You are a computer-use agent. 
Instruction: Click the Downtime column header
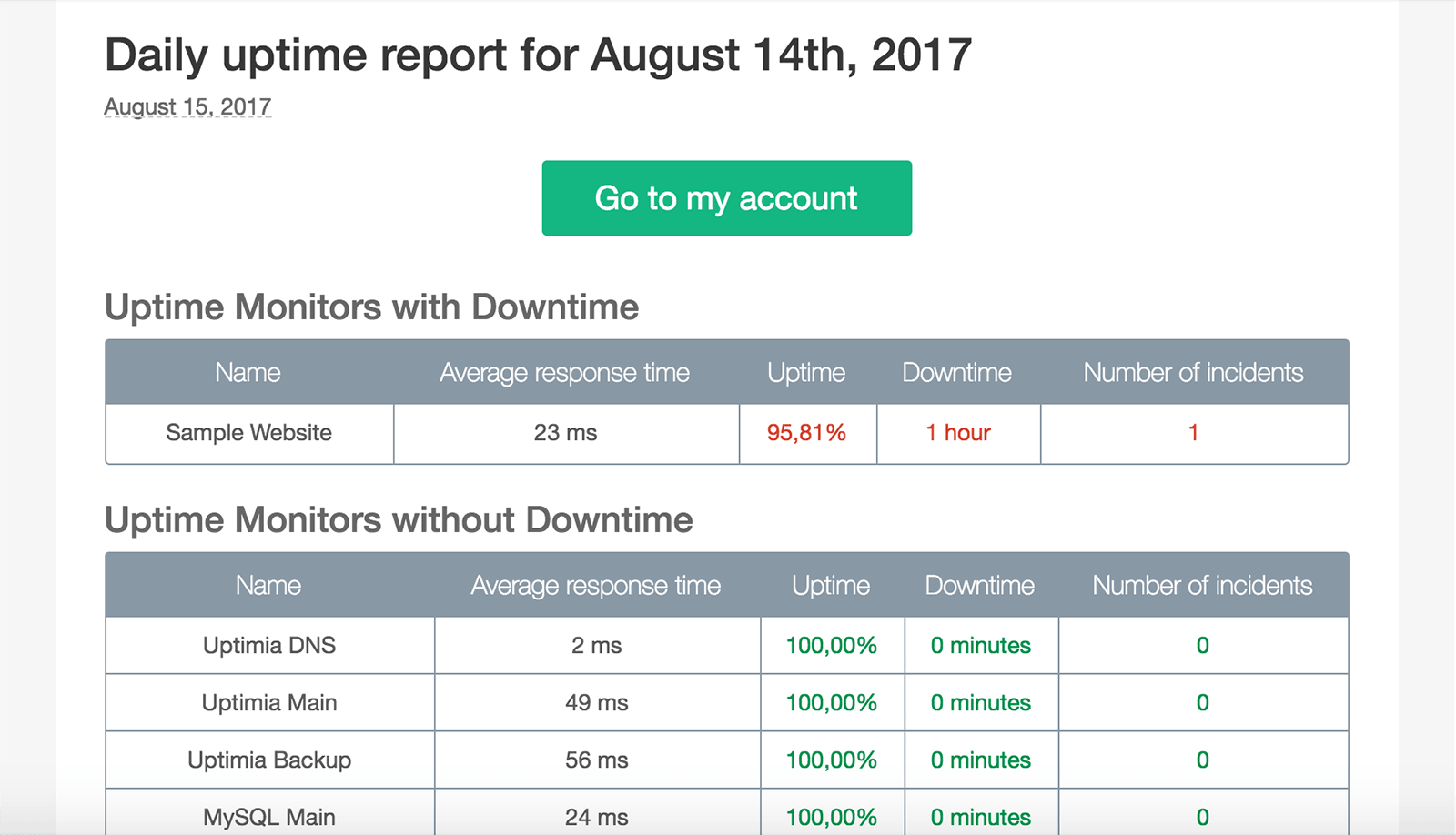(956, 372)
